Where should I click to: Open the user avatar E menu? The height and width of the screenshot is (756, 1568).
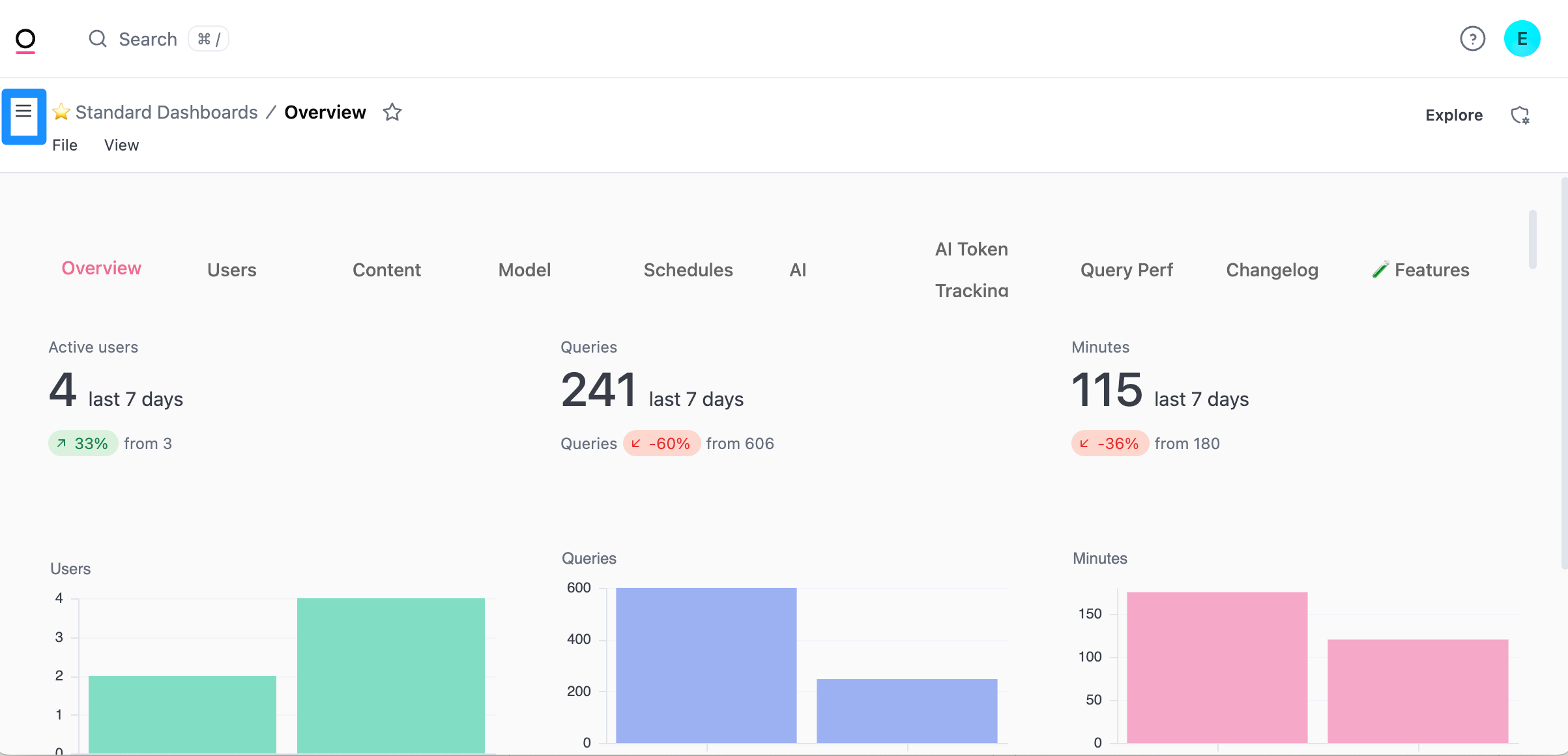[1522, 39]
